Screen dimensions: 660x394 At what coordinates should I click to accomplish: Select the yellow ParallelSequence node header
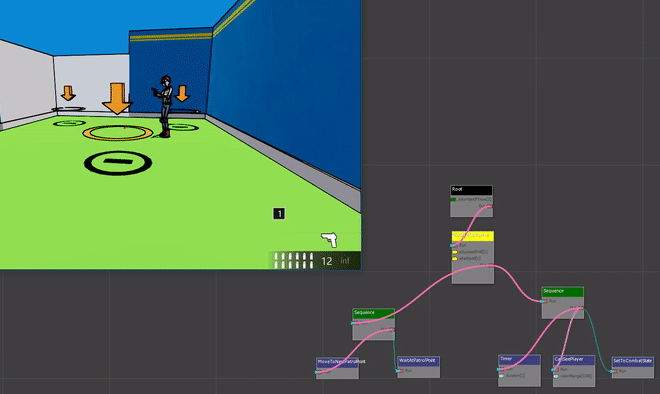tap(473, 236)
